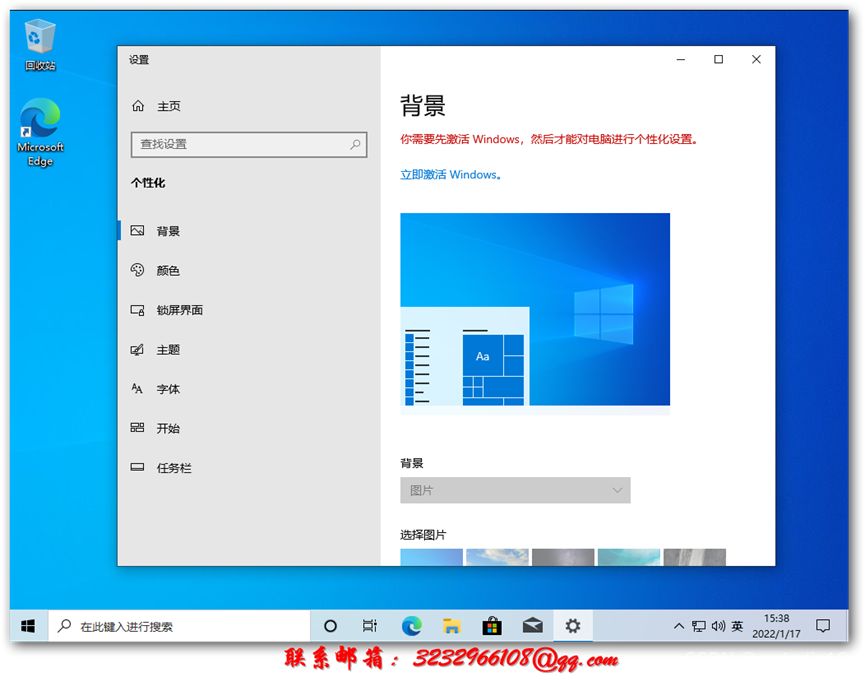This screenshot has height=677, width=865.
Task: Choose the fifth gray rock wallpaper thumbnail
Action: (695, 557)
